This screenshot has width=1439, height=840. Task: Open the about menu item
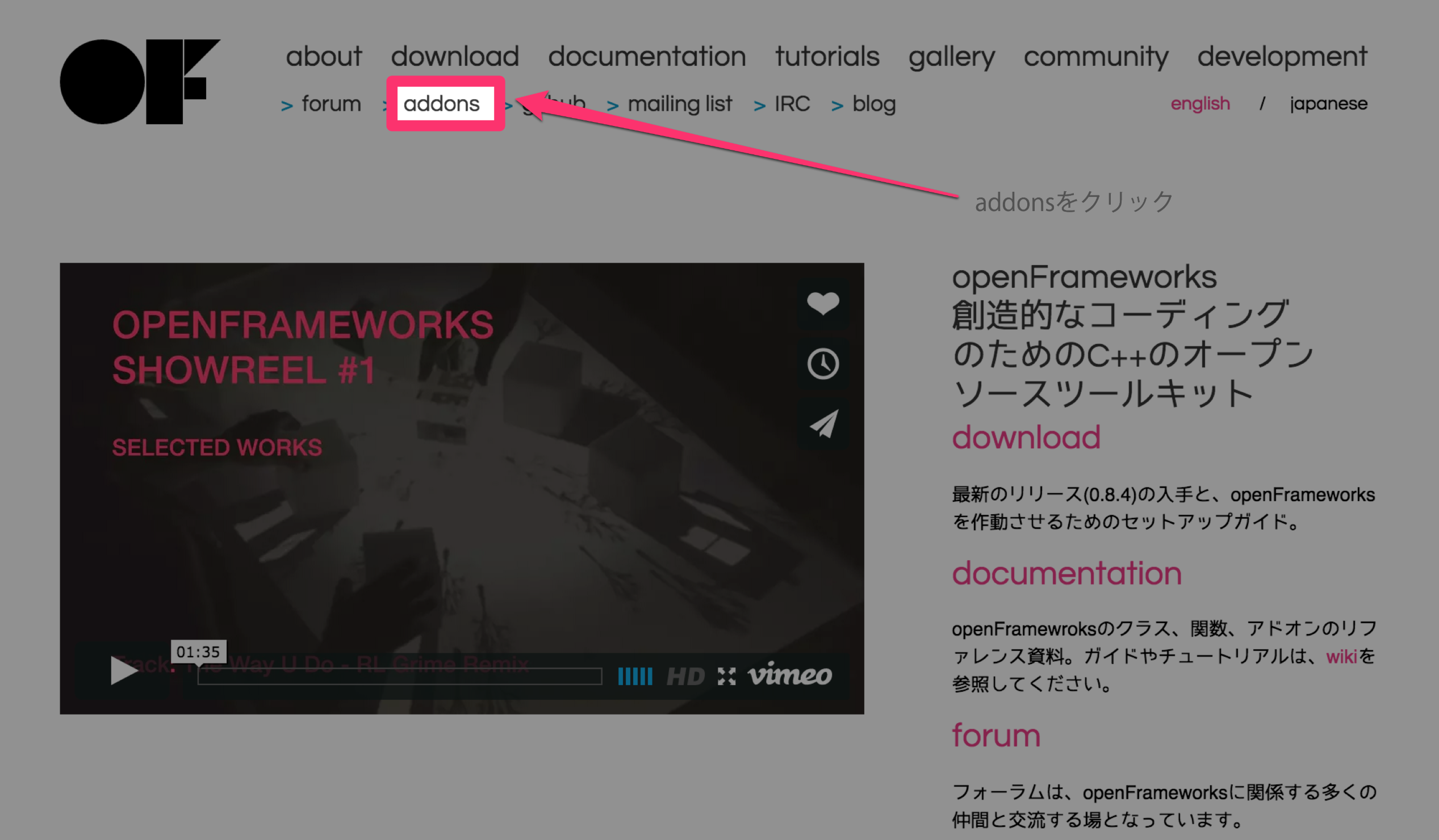[324, 57]
